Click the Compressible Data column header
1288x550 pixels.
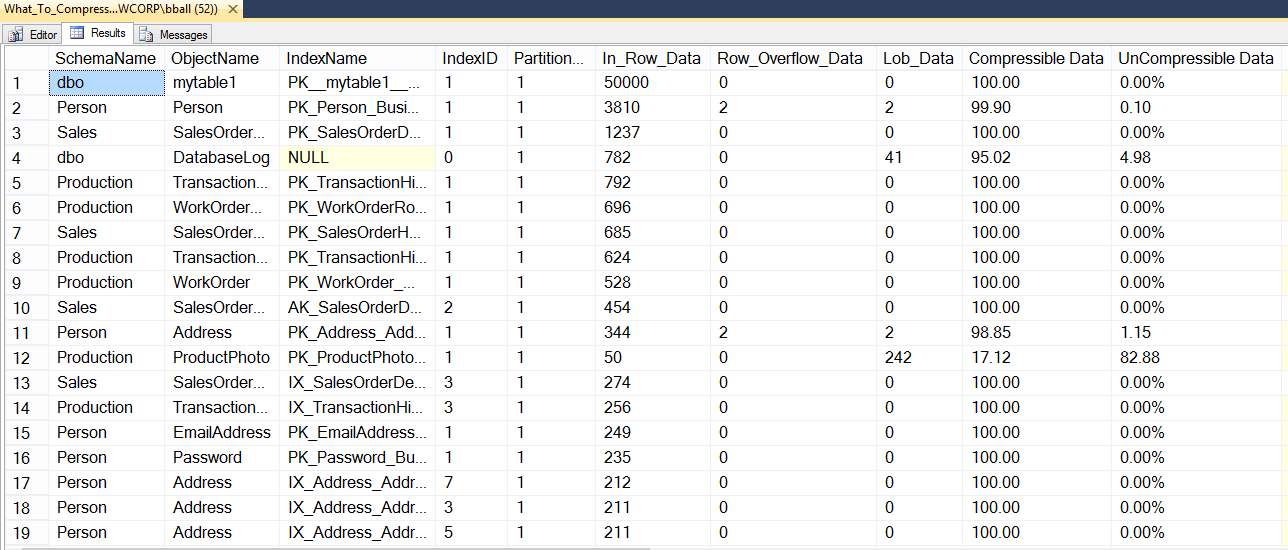click(1036, 58)
